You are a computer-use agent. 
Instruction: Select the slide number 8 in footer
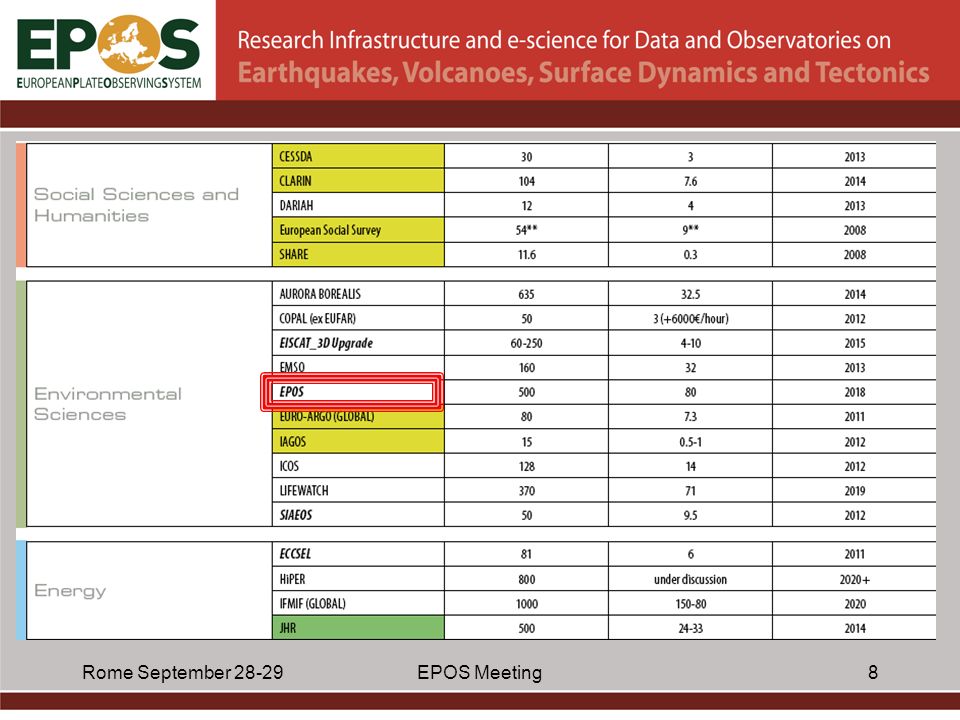(873, 672)
